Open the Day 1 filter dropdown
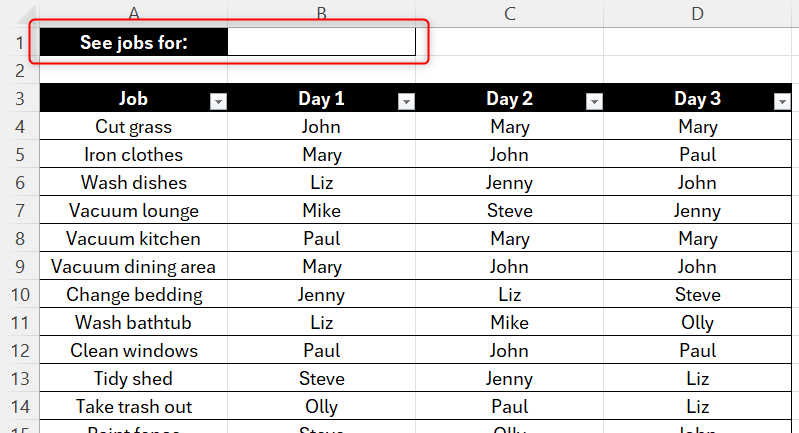This screenshot has width=799, height=433. tap(406, 102)
